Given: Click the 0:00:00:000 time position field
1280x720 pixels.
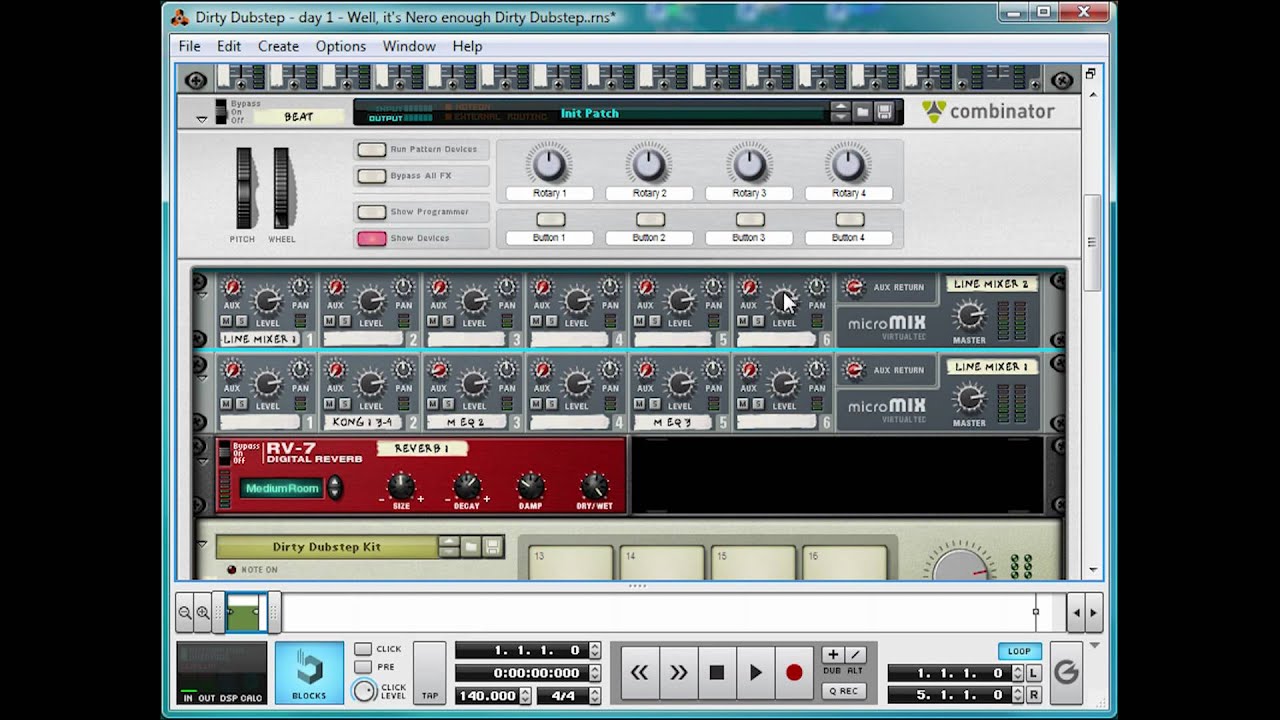Looking at the screenshot, I should pyautogui.click(x=522, y=673).
